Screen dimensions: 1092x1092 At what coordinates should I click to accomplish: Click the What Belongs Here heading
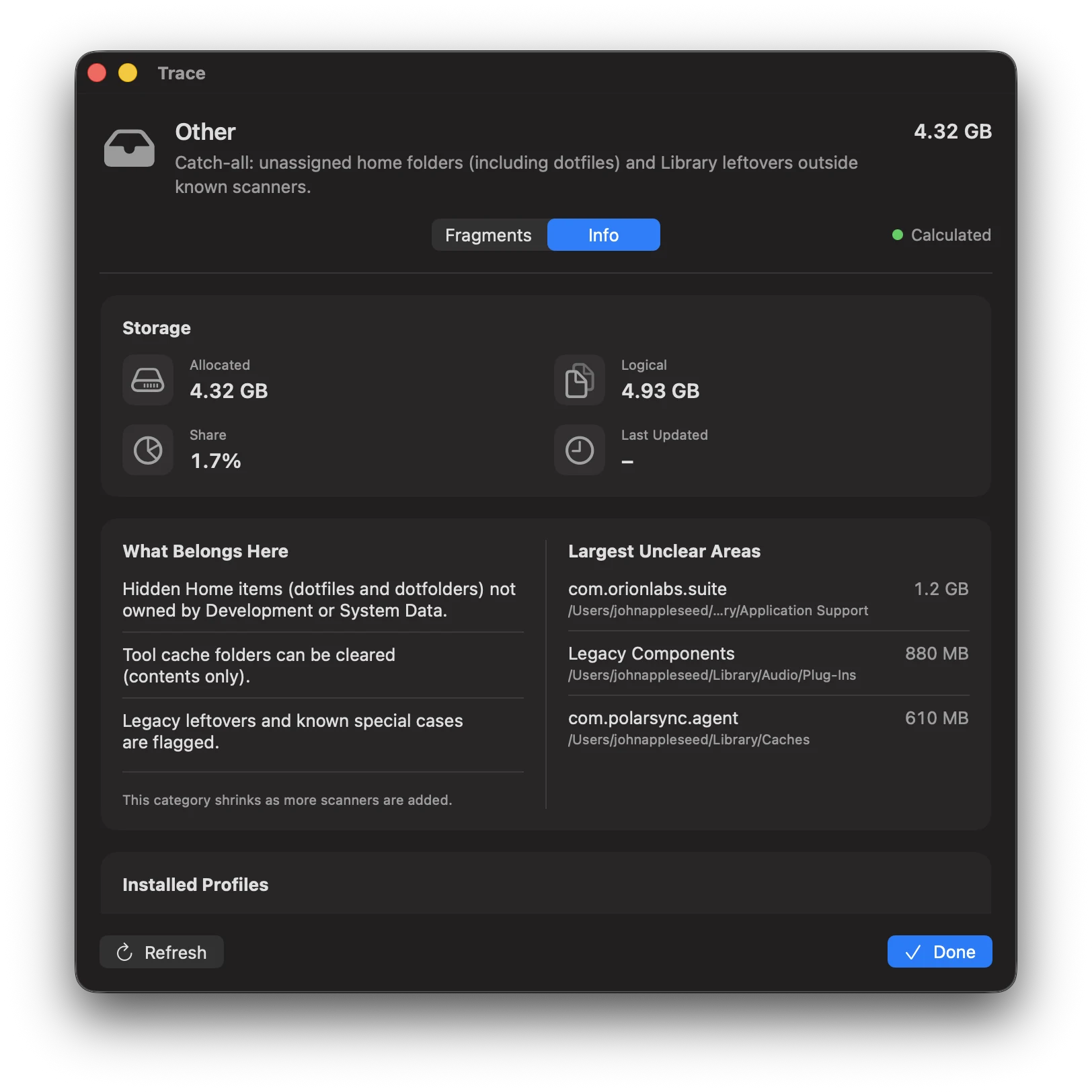[205, 551]
